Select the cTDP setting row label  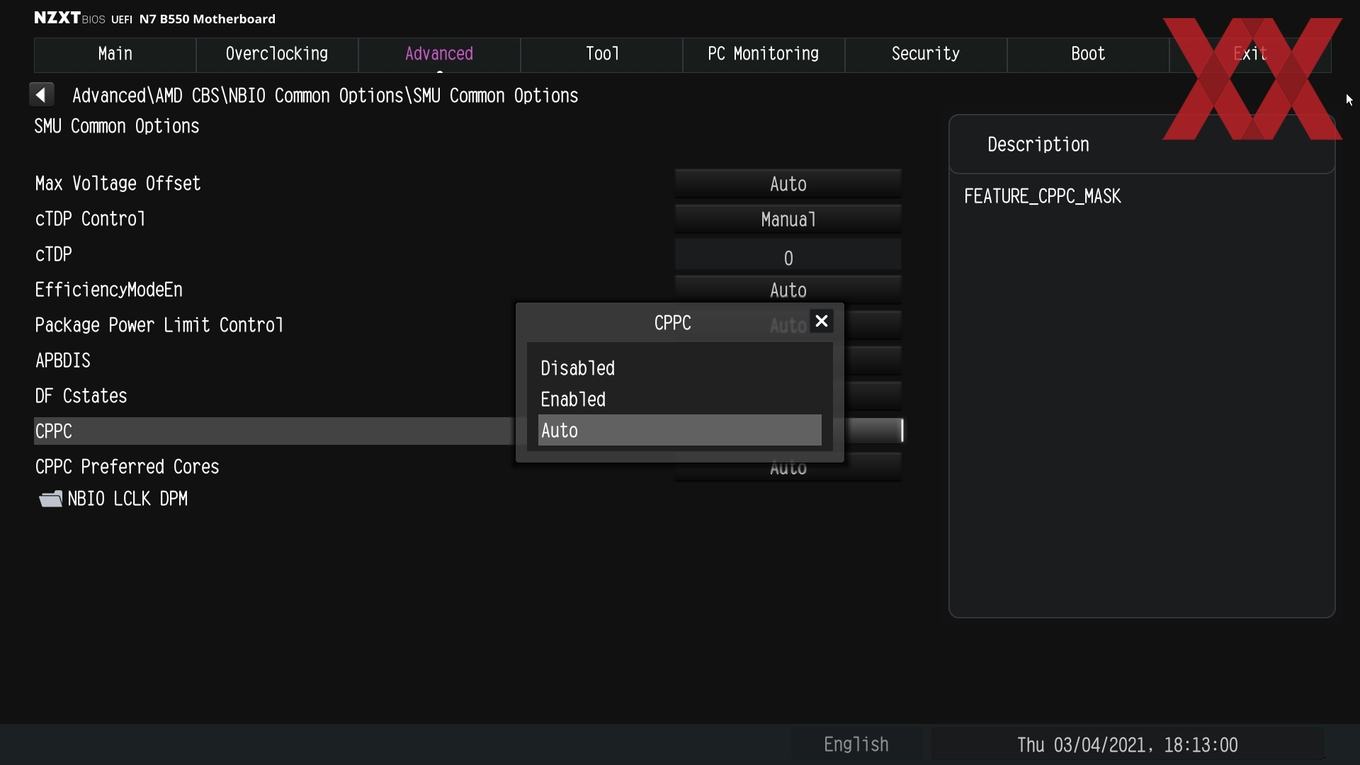coord(54,254)
